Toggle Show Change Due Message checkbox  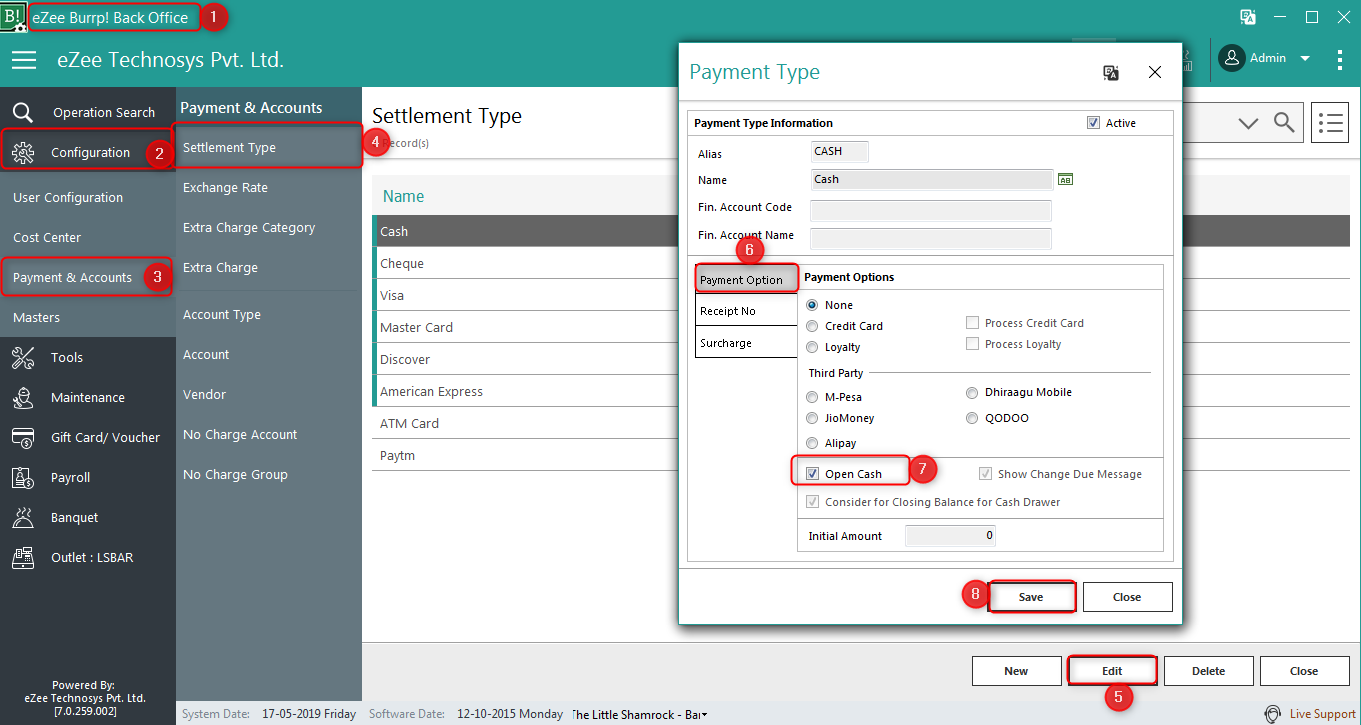986,474
